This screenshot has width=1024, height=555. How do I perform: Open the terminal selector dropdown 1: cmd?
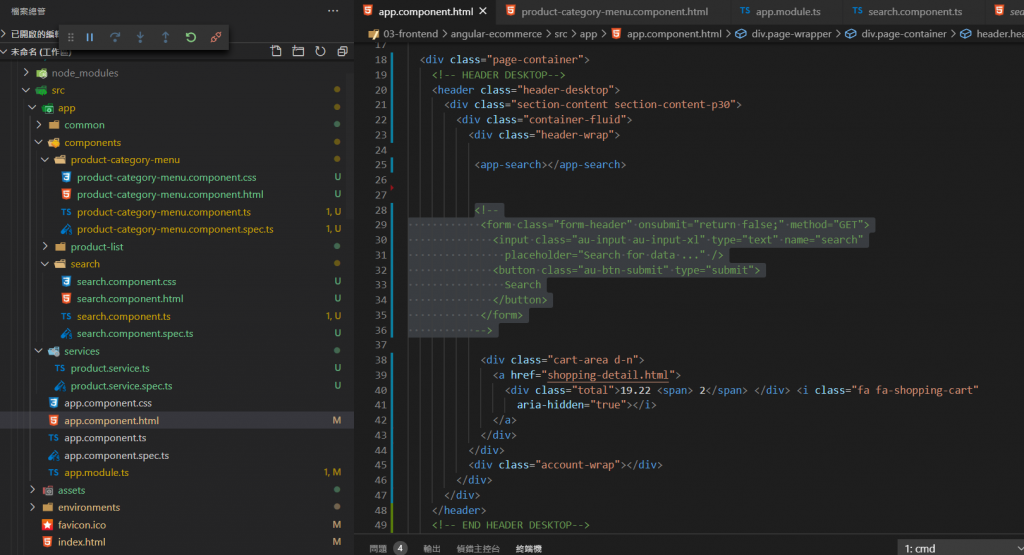[961, 548]
